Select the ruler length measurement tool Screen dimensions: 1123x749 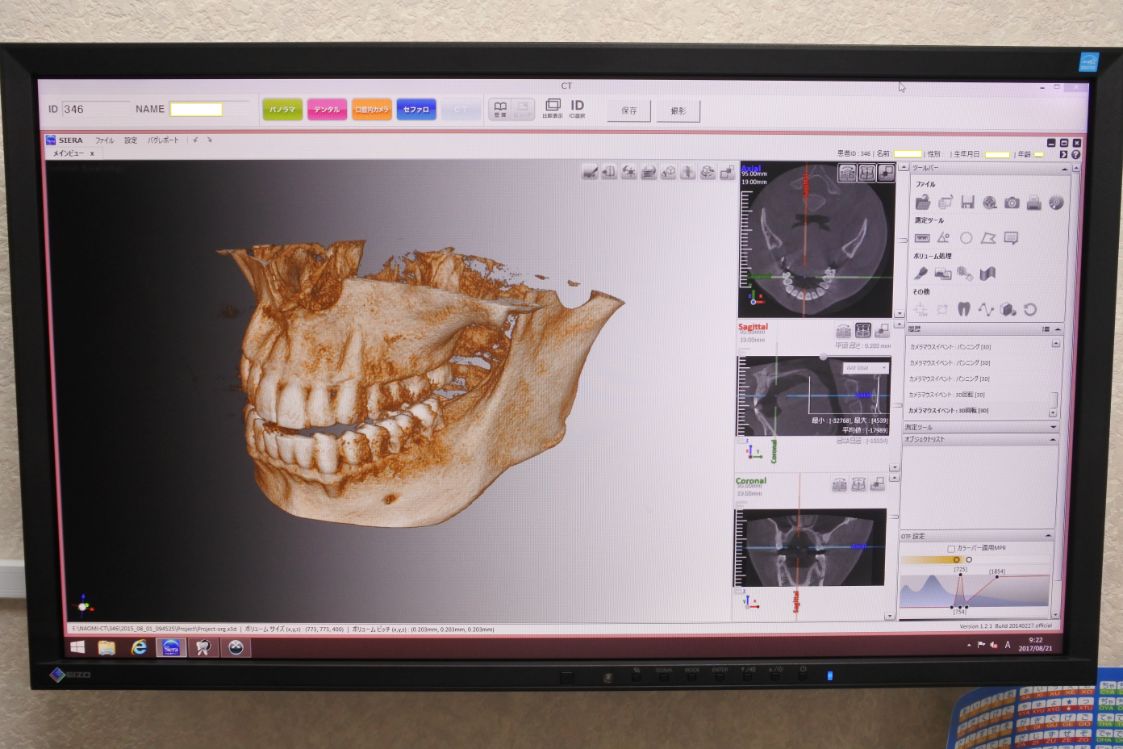[922, 238]
